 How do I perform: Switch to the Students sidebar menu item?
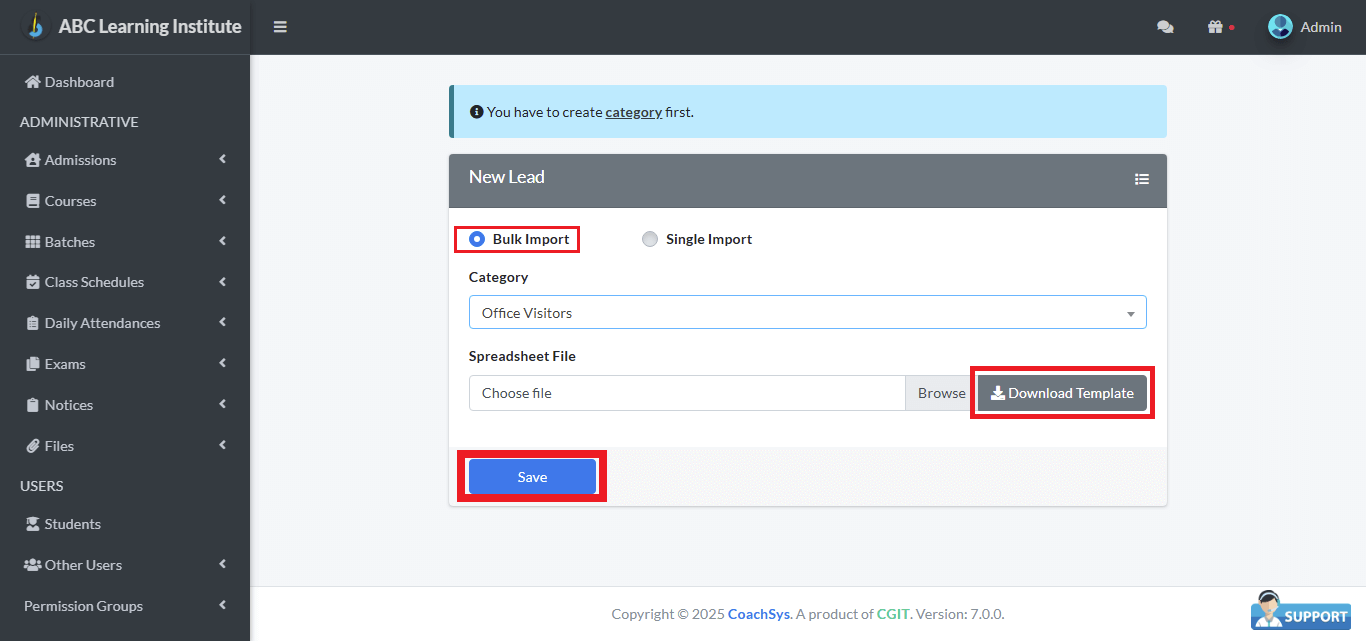(x=72, y=523)
